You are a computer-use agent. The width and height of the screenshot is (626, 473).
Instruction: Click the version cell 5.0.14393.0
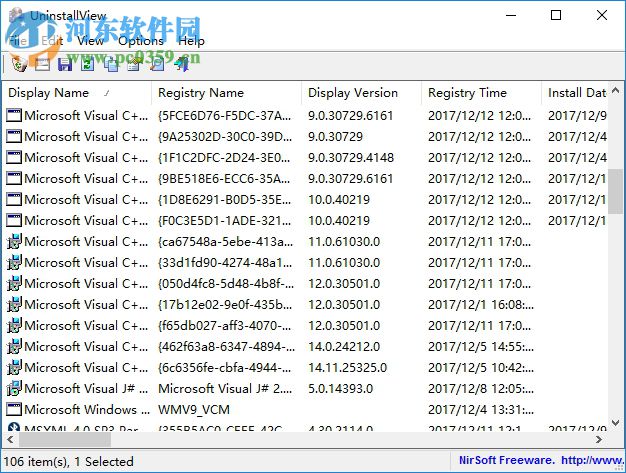point(340,388)
